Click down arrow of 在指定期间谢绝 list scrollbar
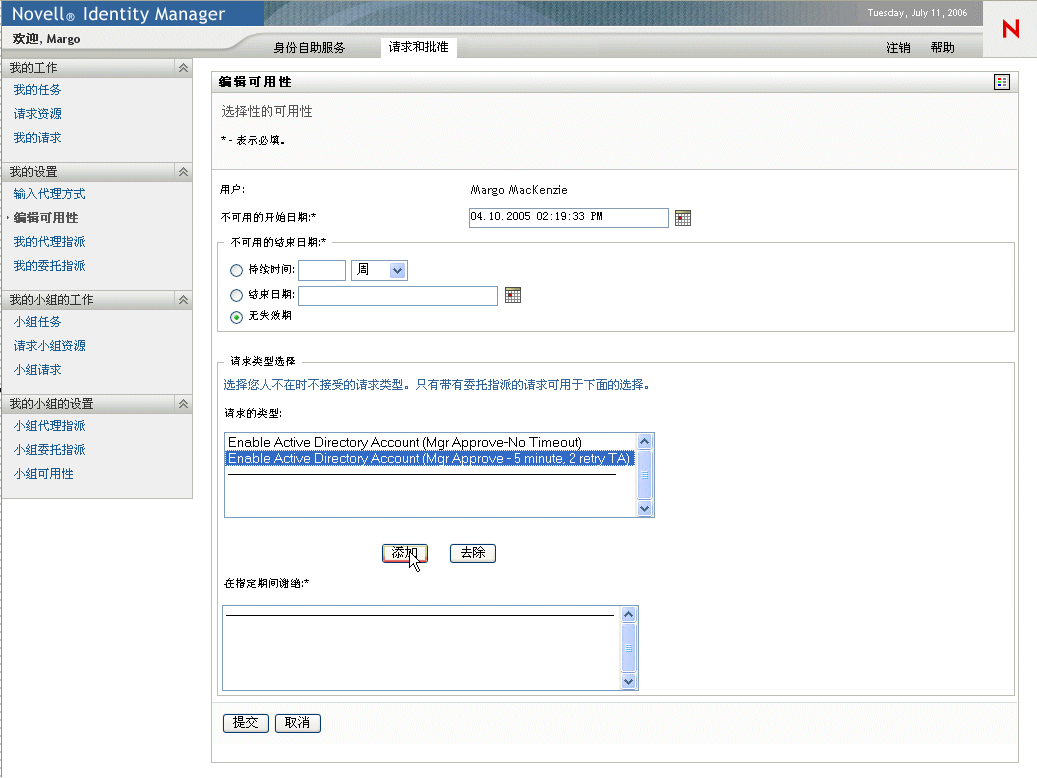 click(628, 682)
